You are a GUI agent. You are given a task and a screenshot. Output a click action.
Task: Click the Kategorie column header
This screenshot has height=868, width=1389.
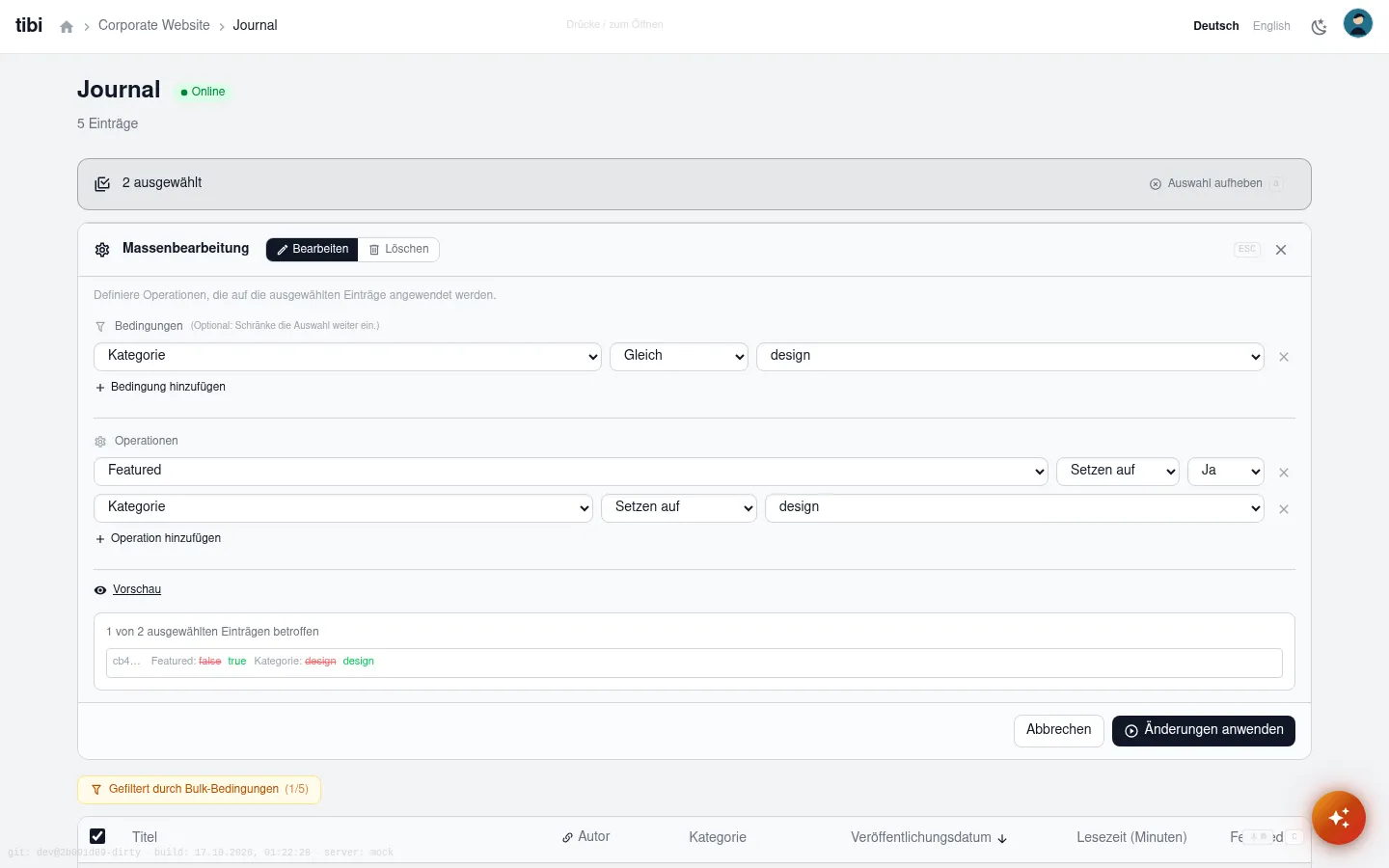coord(718,837)
